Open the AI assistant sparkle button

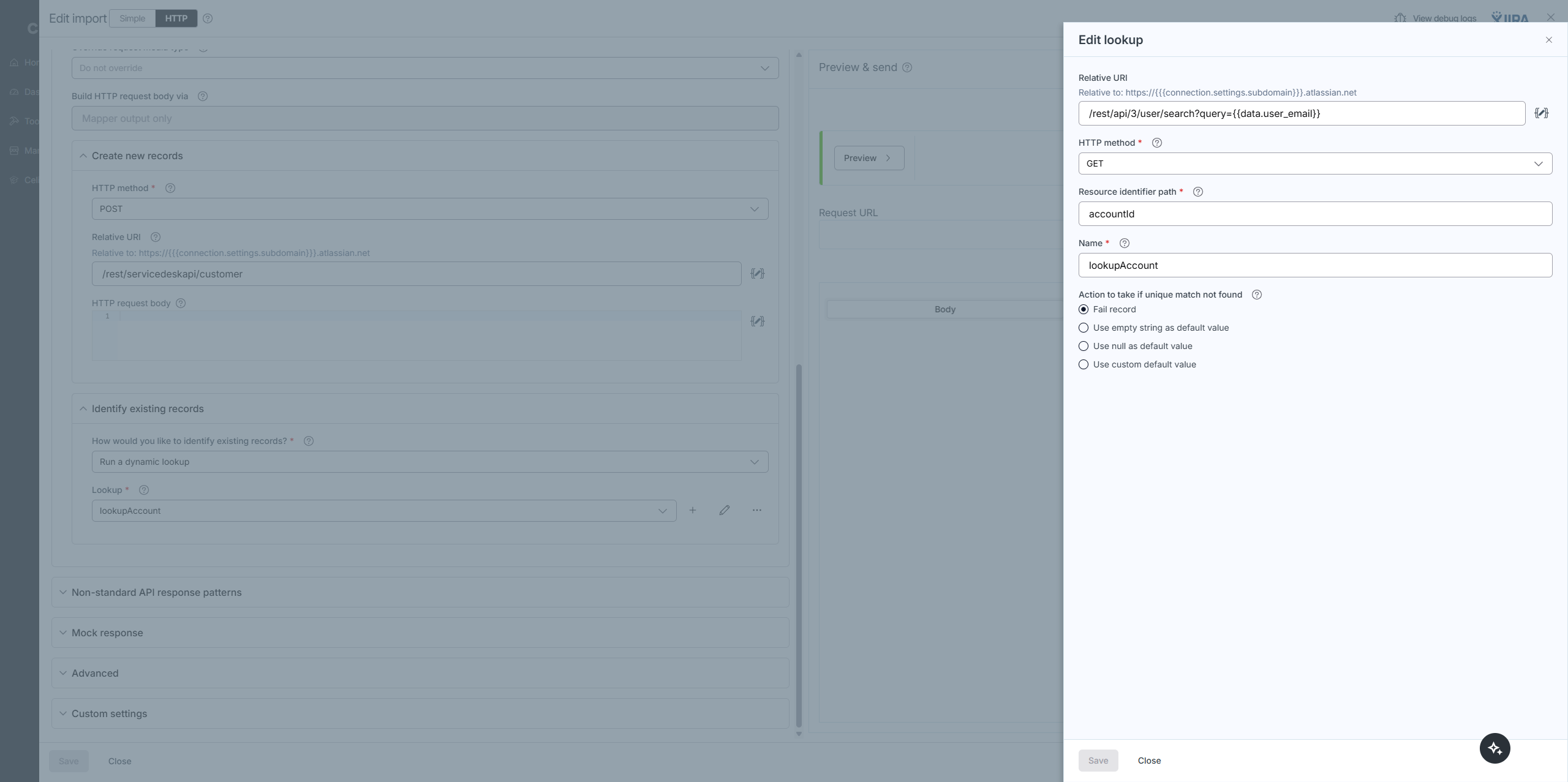tap(1494, 748)
